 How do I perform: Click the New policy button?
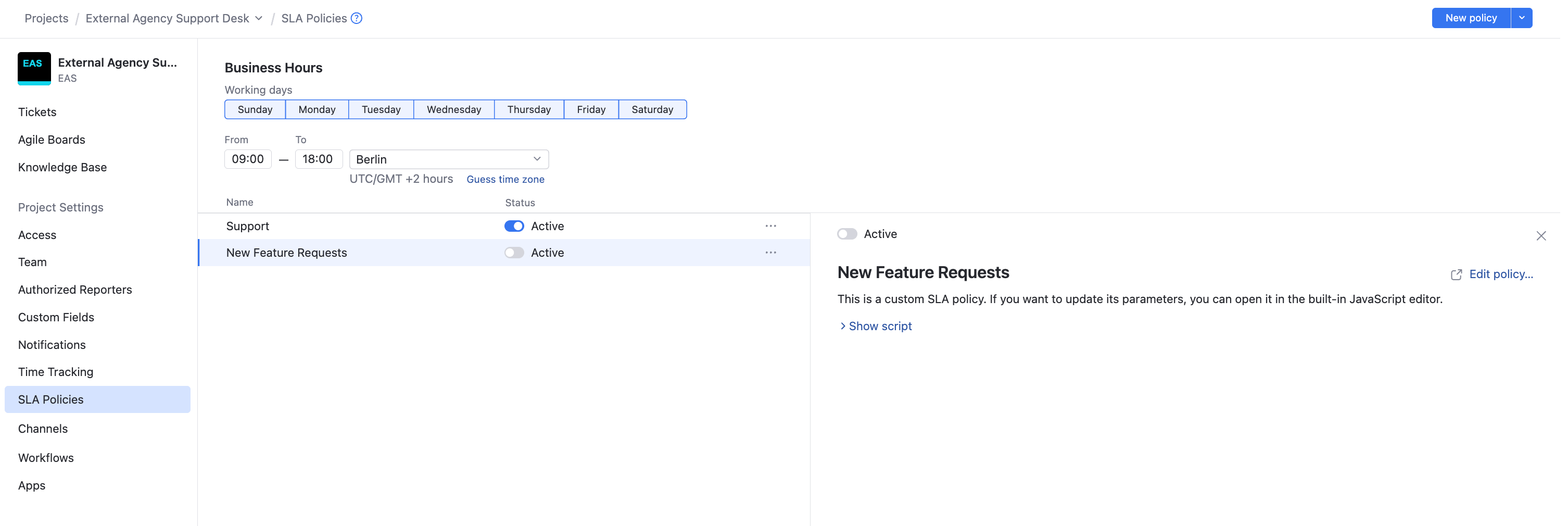(1470, 18)
